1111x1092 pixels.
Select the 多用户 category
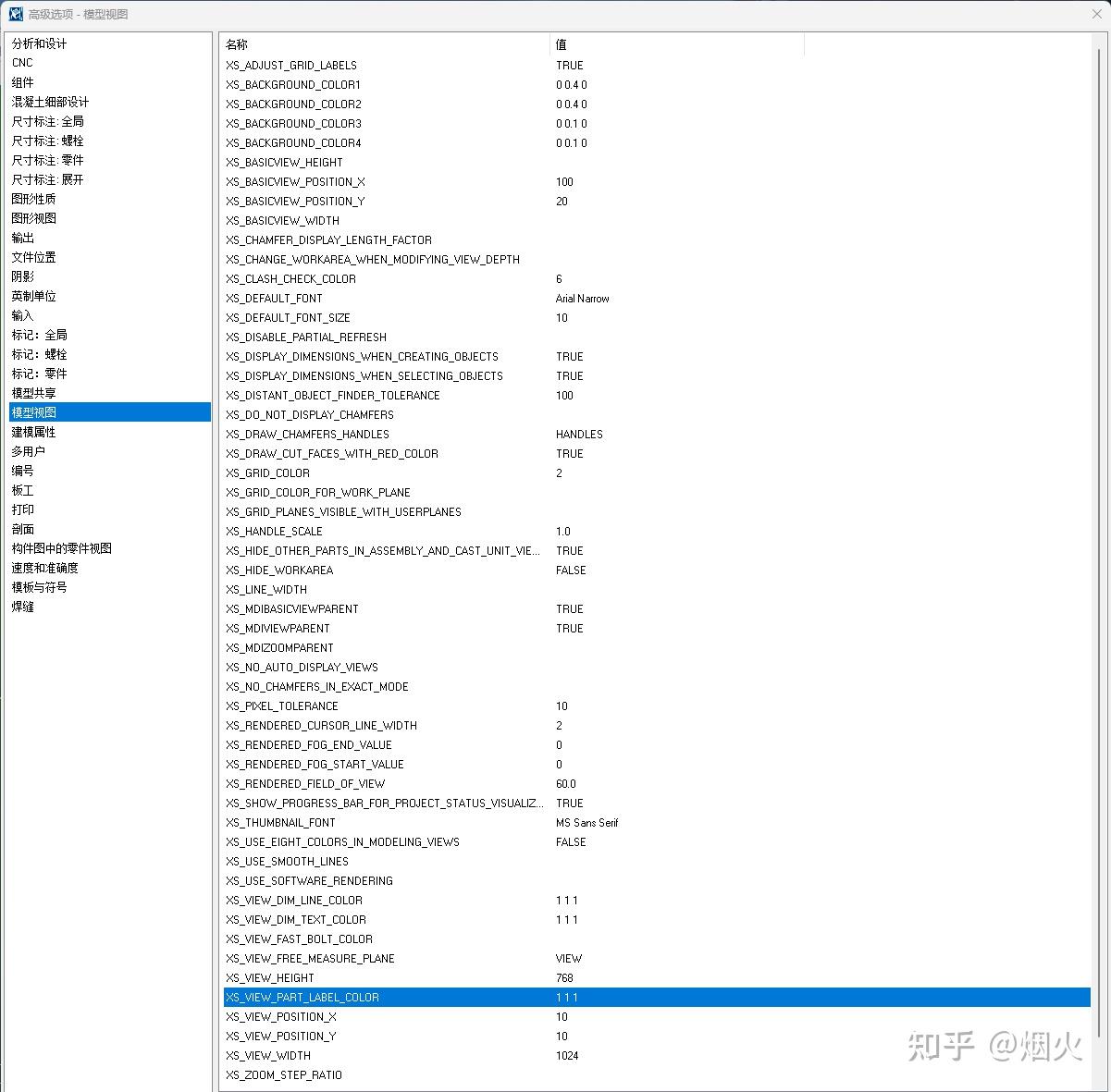(x=28, y=451)
